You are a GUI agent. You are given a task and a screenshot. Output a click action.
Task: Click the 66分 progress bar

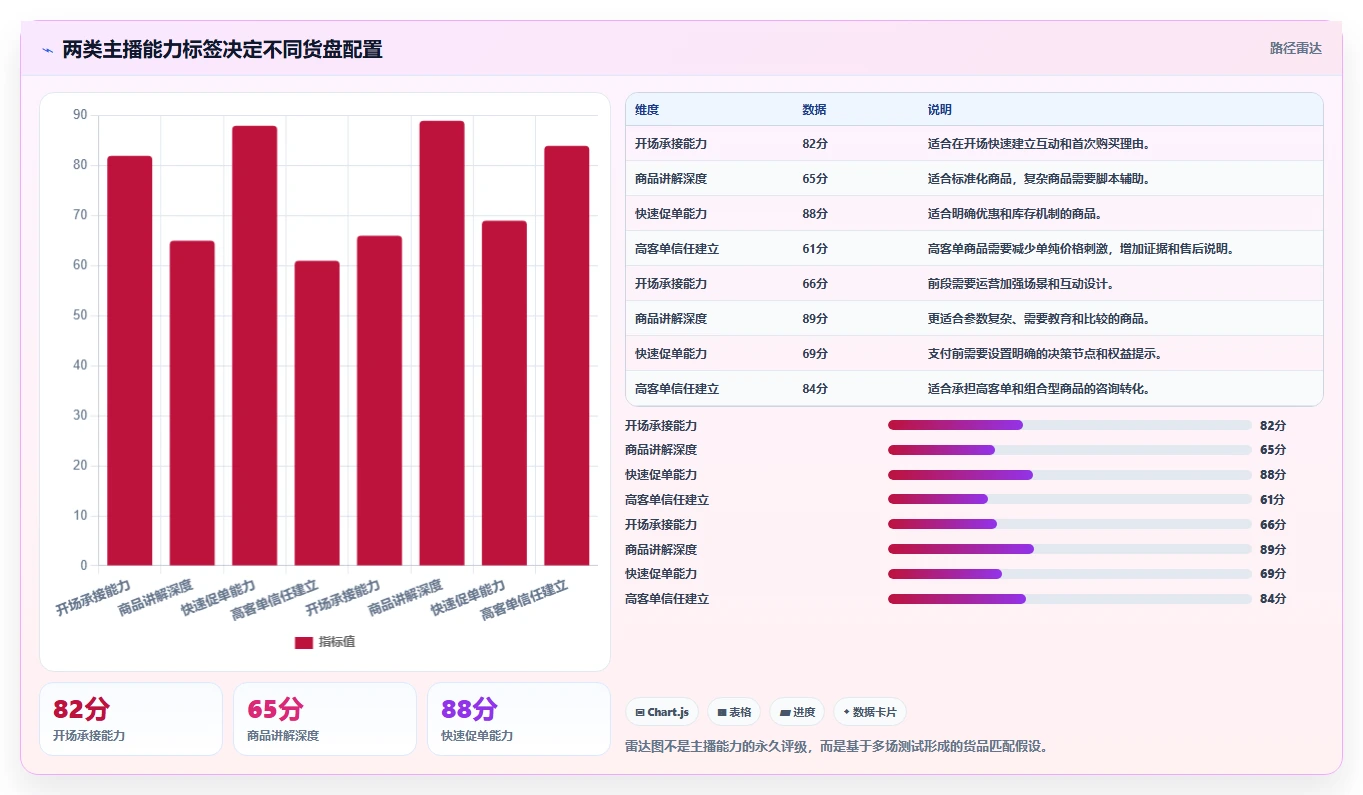click(x=1069, y=524)
